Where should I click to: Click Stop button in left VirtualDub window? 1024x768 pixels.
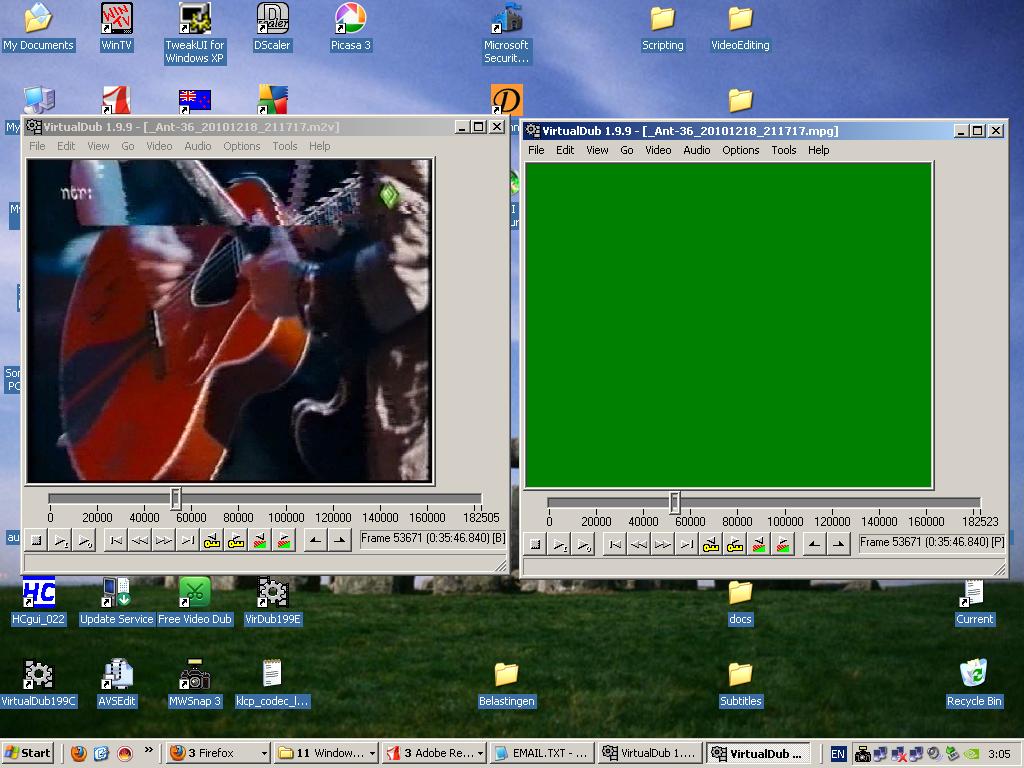coord(37,541)
